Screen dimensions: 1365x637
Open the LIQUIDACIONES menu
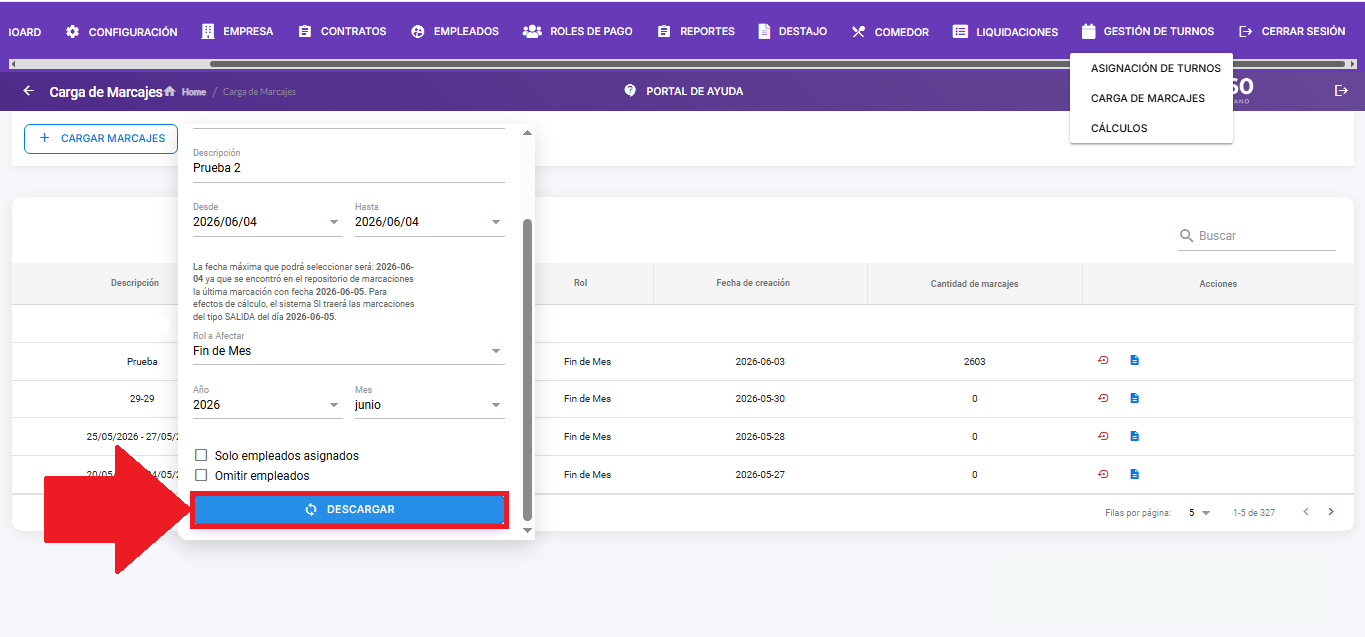[1005, 31]
